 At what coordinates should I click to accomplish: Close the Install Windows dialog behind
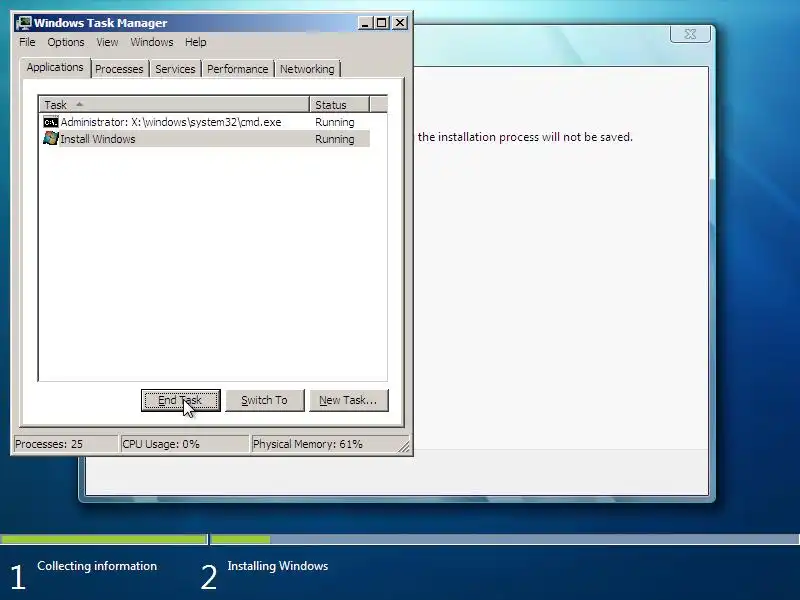[690, 34]
